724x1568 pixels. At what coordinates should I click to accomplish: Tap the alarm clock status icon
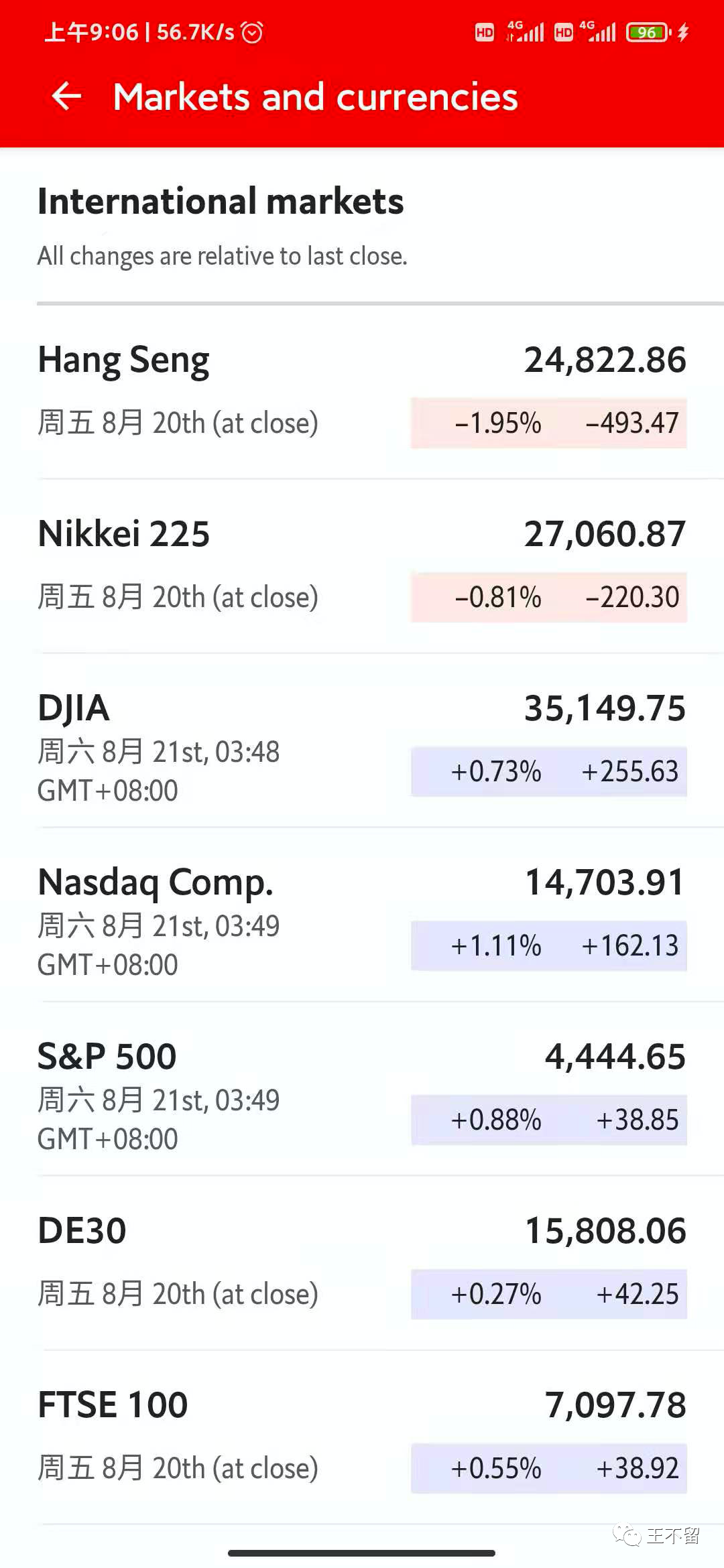pos(252,32)
